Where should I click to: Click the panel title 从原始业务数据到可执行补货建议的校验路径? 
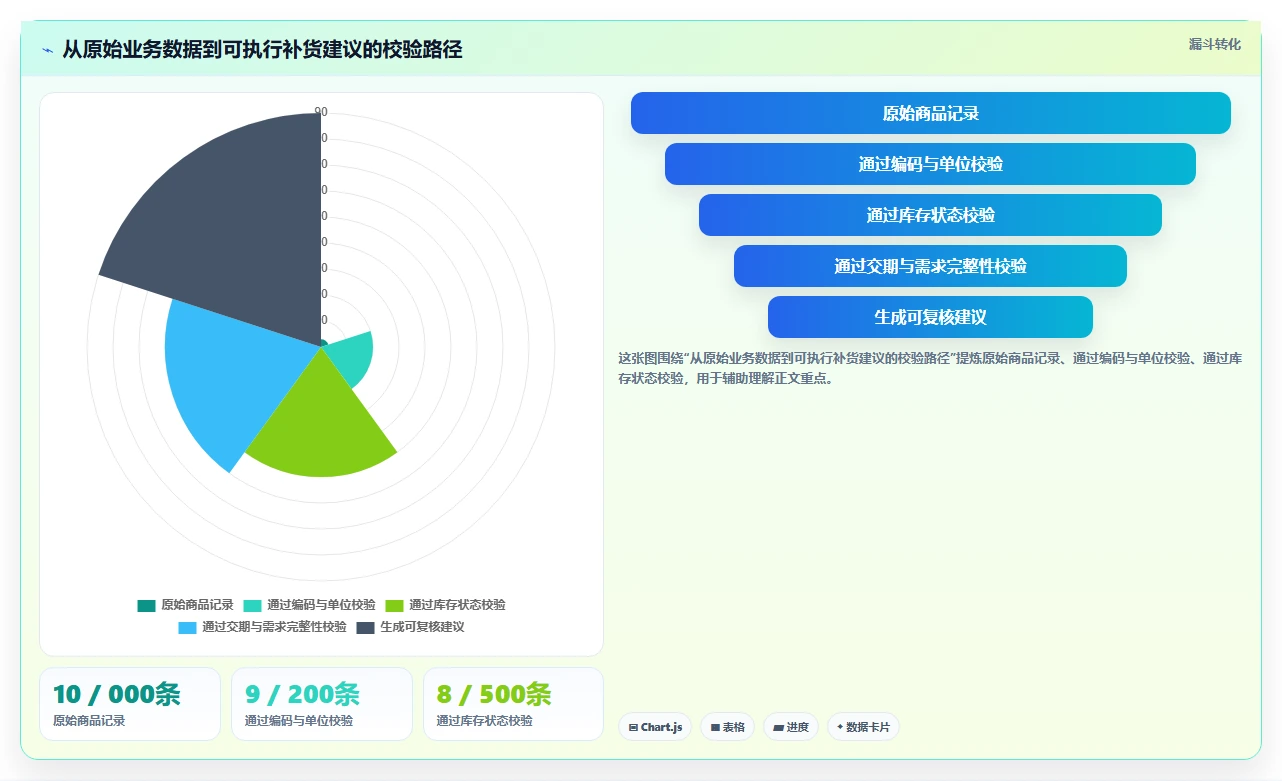(x=262, y=50)
